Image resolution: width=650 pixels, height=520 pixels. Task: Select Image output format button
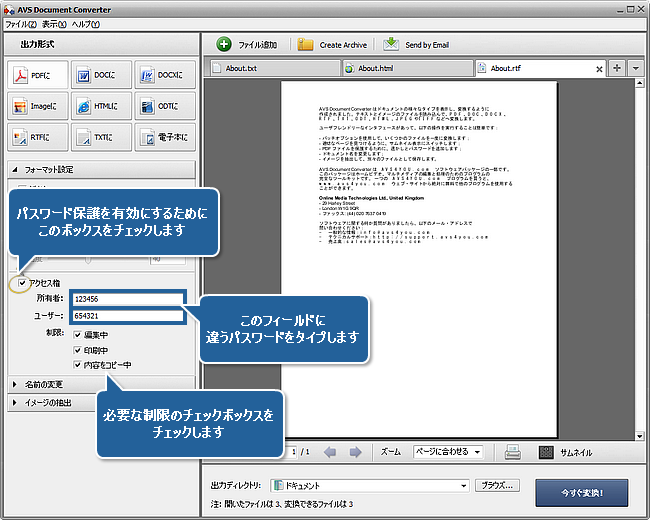tap(38, 106)
